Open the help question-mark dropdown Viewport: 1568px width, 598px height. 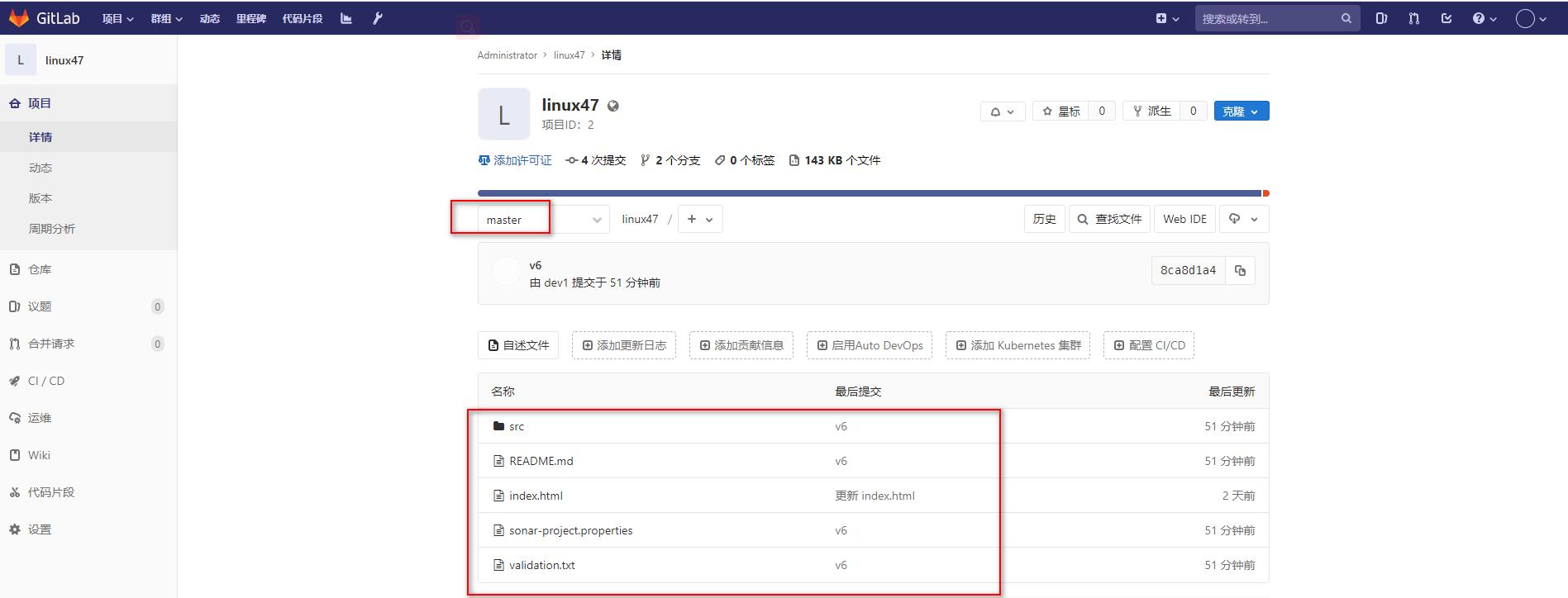click(1485, 18)
